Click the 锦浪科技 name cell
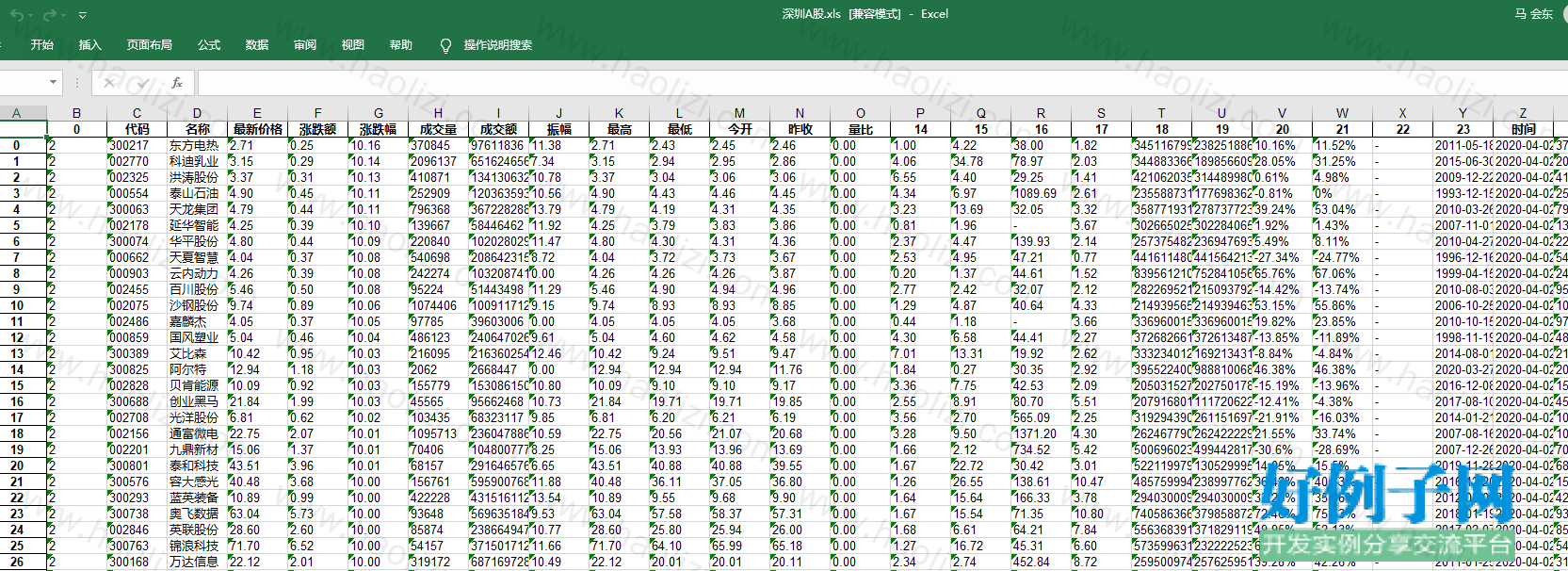This screenshot has height=571, width=1568. point(197,546)
